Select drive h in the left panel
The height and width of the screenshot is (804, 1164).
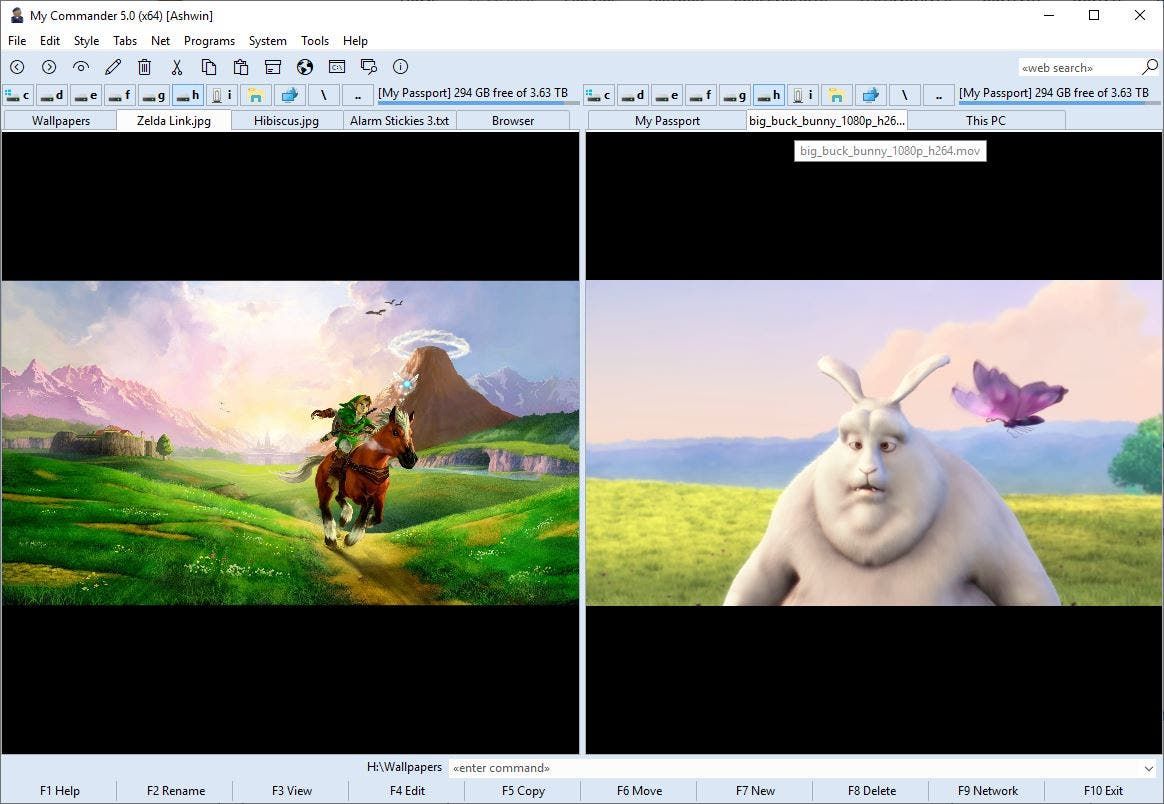(188, 94)
